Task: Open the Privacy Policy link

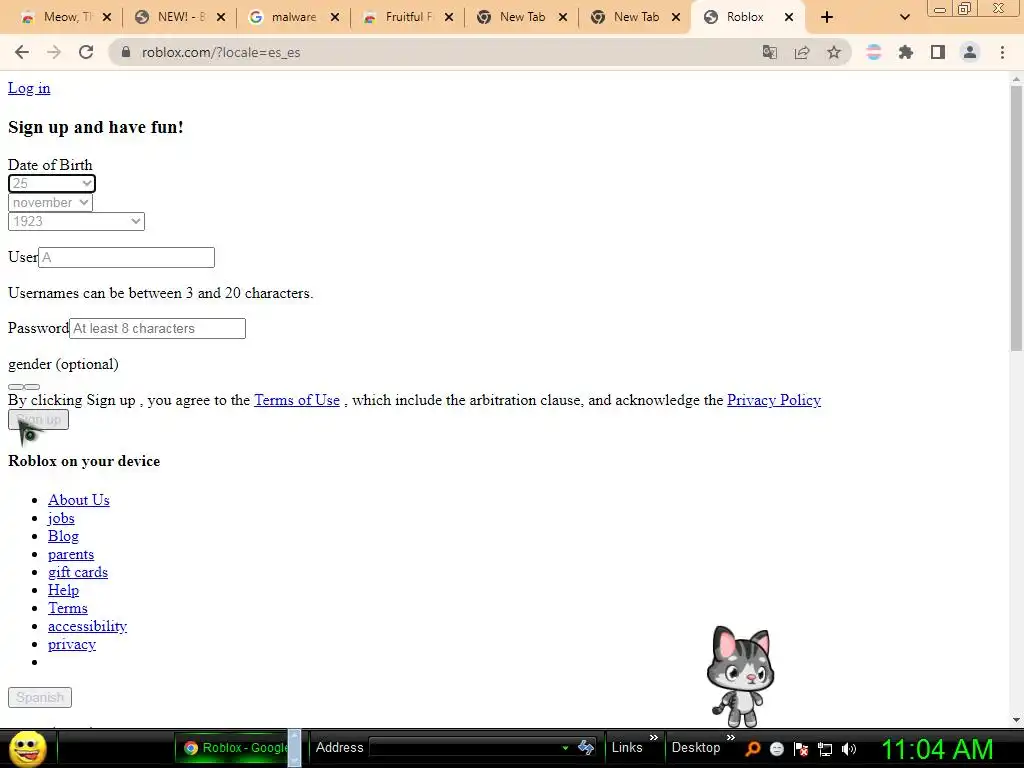Action: [x=774, y=400]
